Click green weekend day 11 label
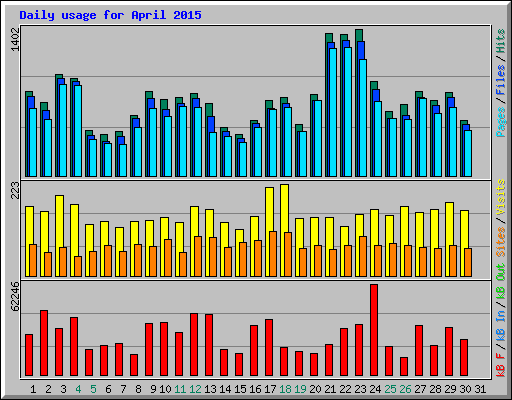Image resolution: width=512 pixels, height=400 pixels. (x=180, y=389)
